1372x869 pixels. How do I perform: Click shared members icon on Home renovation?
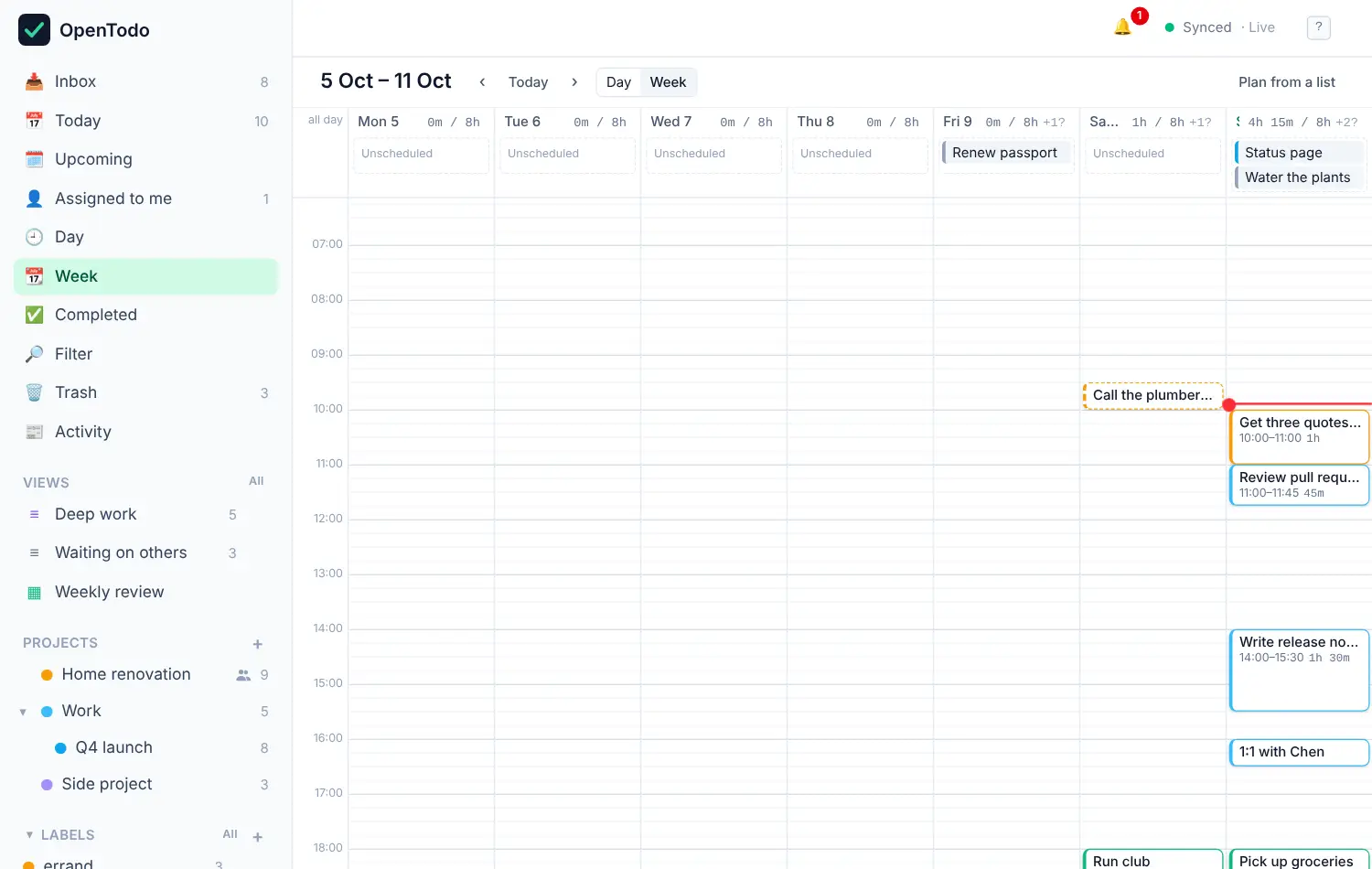tap(243, 675)
